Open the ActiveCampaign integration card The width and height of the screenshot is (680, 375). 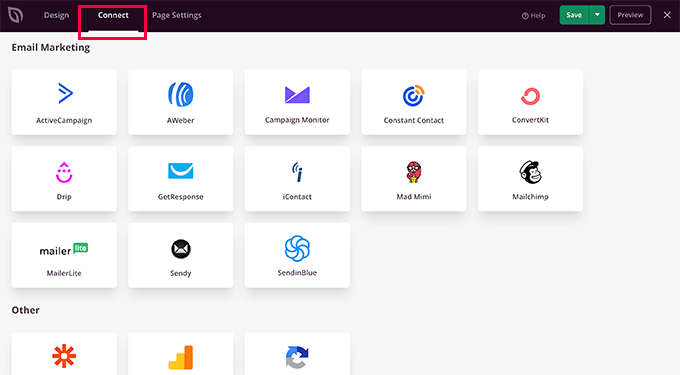[64, 102]
